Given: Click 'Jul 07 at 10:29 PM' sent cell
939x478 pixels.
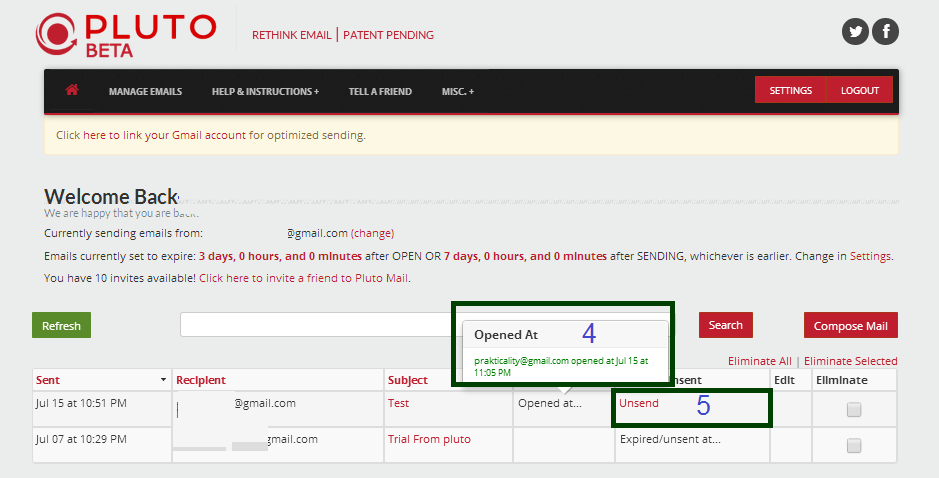Looking at the screenshot, I should point(81,439).
